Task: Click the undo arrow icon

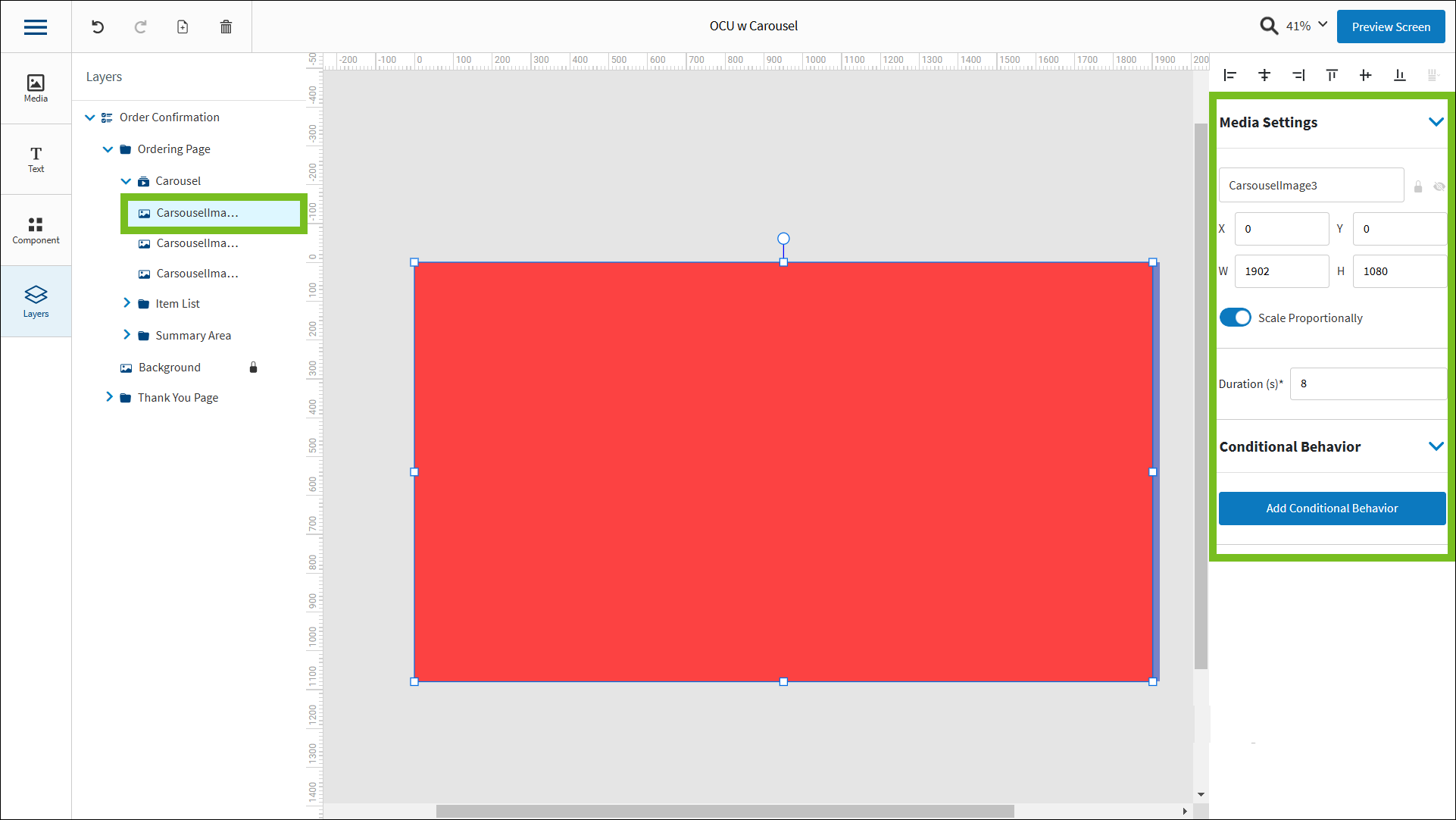Action: [98, 27]
